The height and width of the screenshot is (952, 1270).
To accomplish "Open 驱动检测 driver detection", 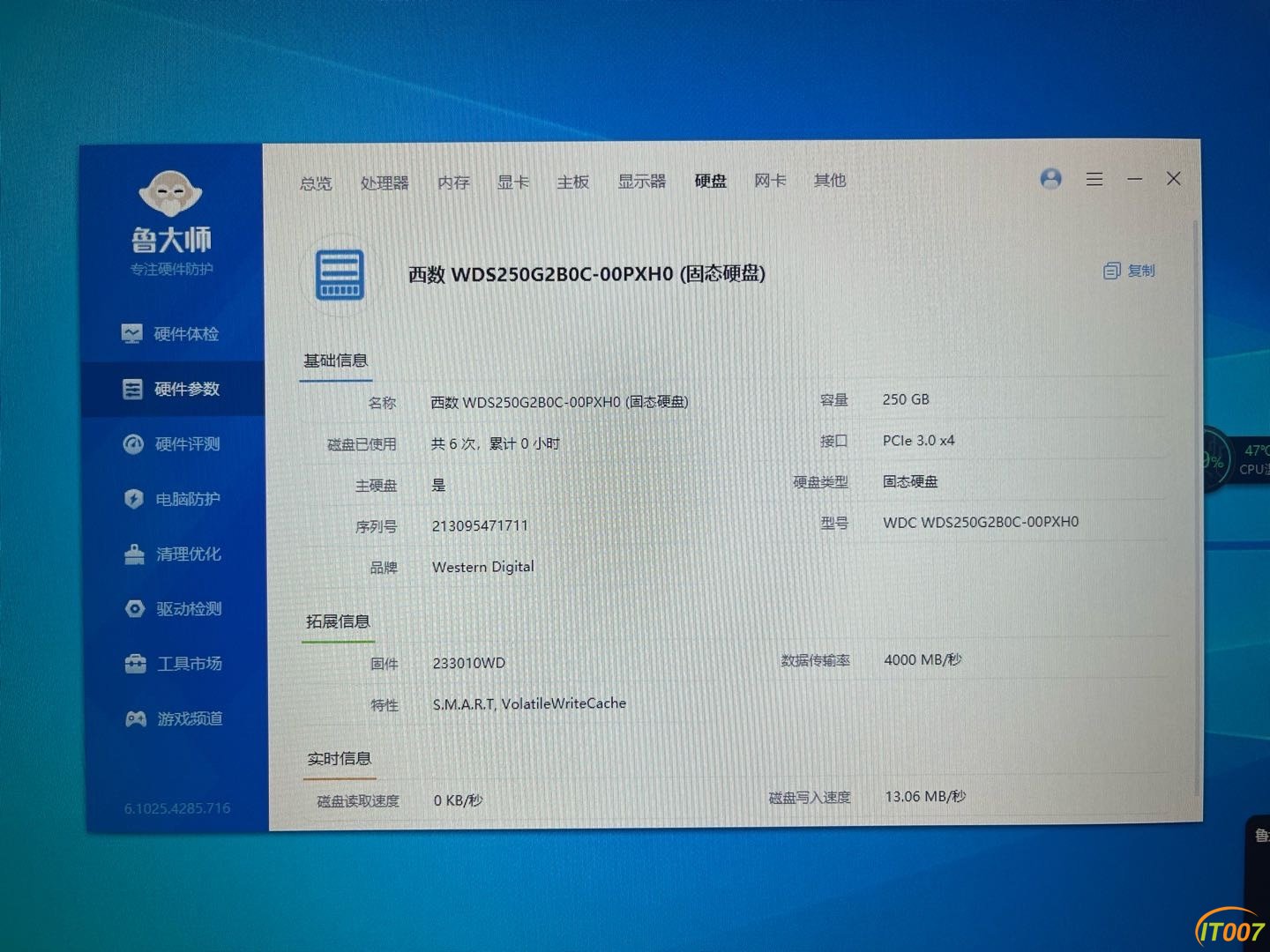I will click(x=174, y=609).
